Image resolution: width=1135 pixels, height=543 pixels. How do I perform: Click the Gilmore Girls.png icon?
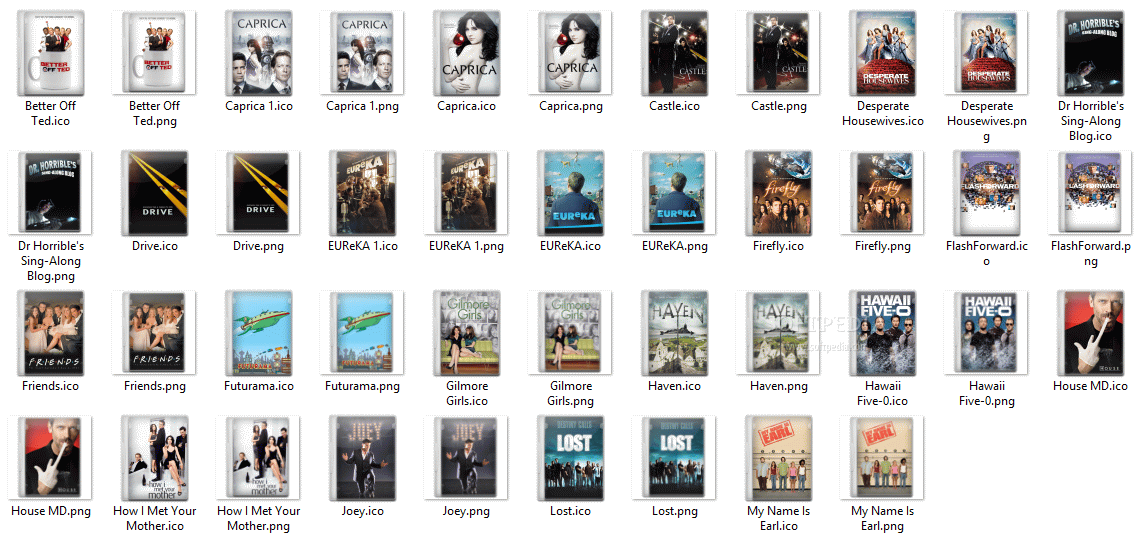coord(571,333)
